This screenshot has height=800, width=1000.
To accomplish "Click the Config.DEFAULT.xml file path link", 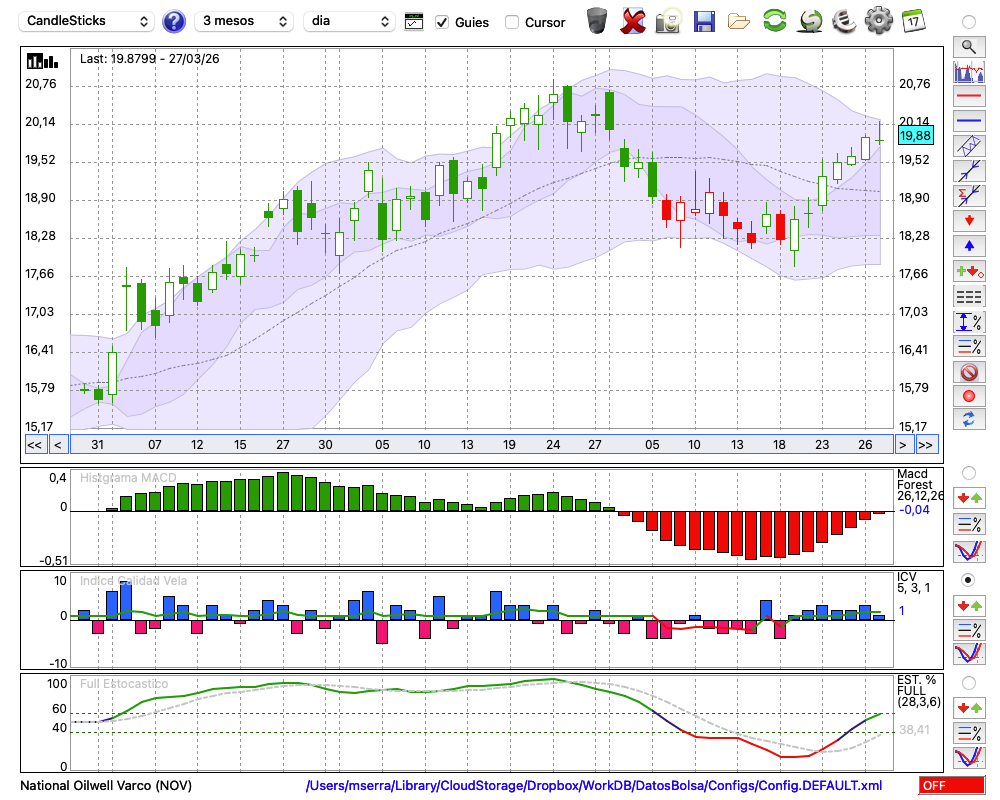I will [x=594, y=785].
